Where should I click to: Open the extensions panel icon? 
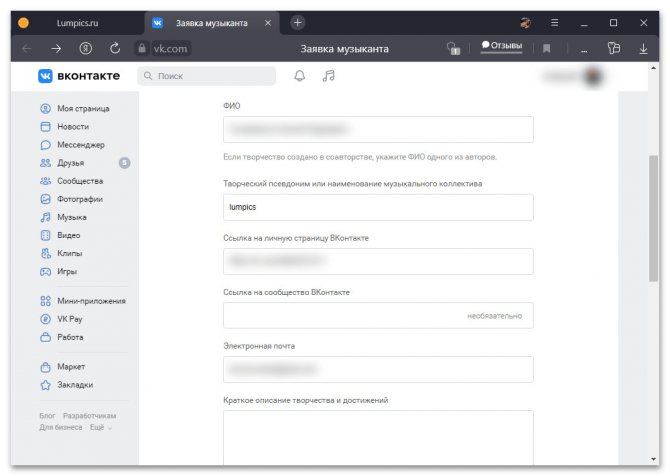614,48
